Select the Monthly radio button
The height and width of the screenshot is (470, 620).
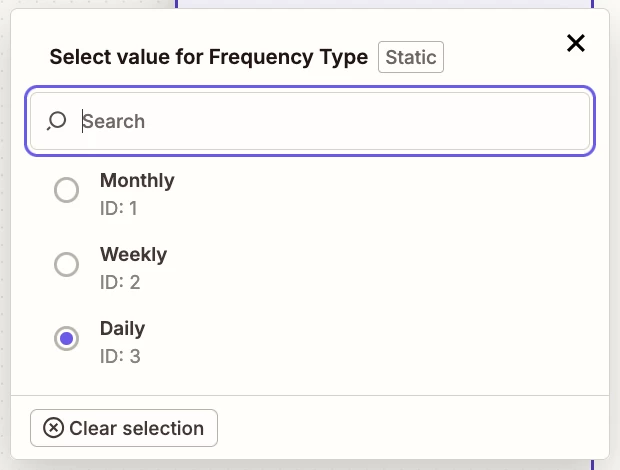[x=66, y=190]
